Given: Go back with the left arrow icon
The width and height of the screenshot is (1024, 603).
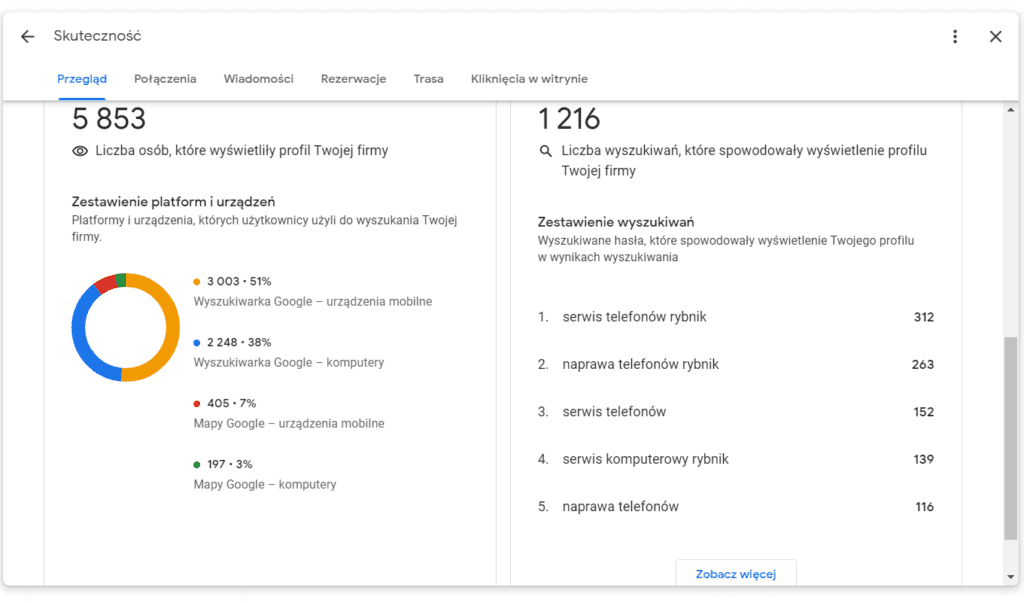Looking at the screenshot, I should pos(27,37).
